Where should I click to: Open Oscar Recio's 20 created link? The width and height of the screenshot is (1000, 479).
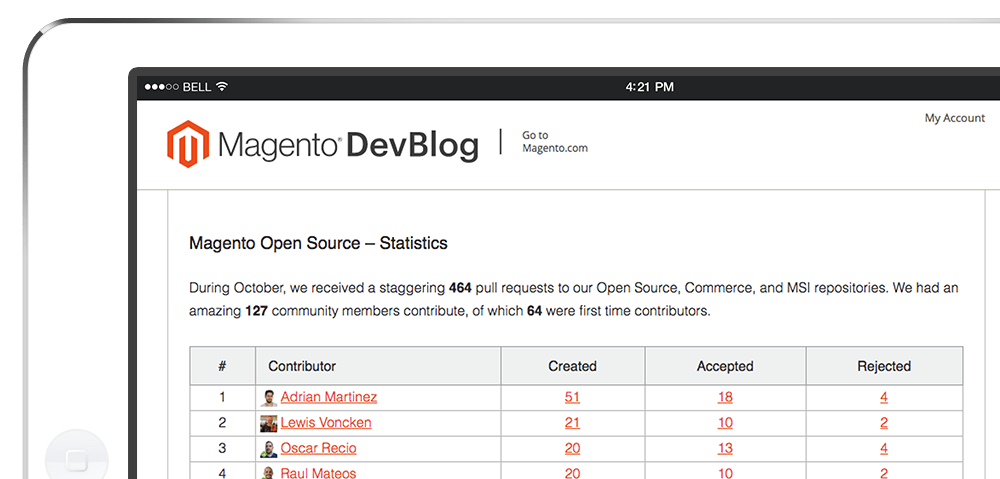click(572, 448)
